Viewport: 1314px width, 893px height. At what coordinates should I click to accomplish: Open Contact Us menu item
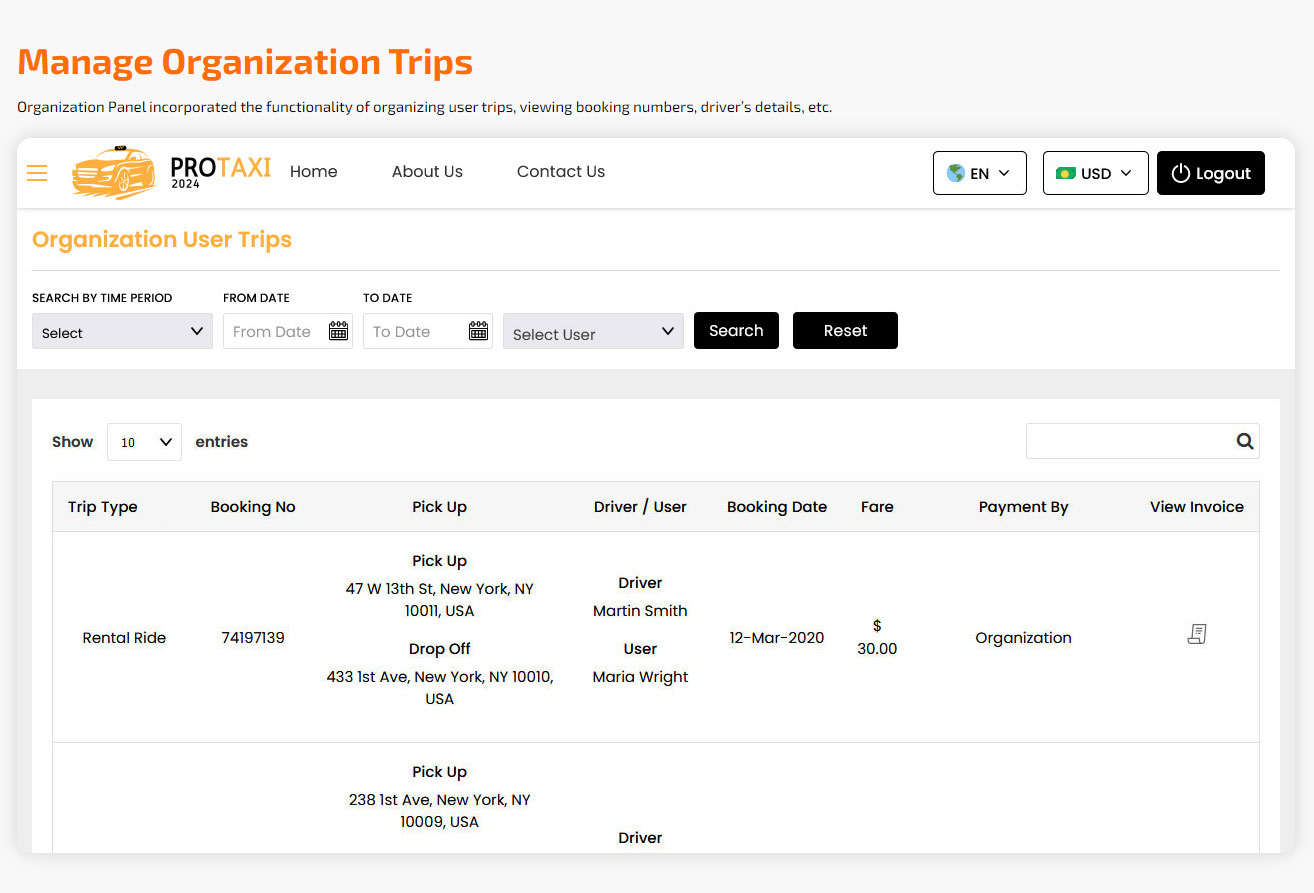point(561,172)
